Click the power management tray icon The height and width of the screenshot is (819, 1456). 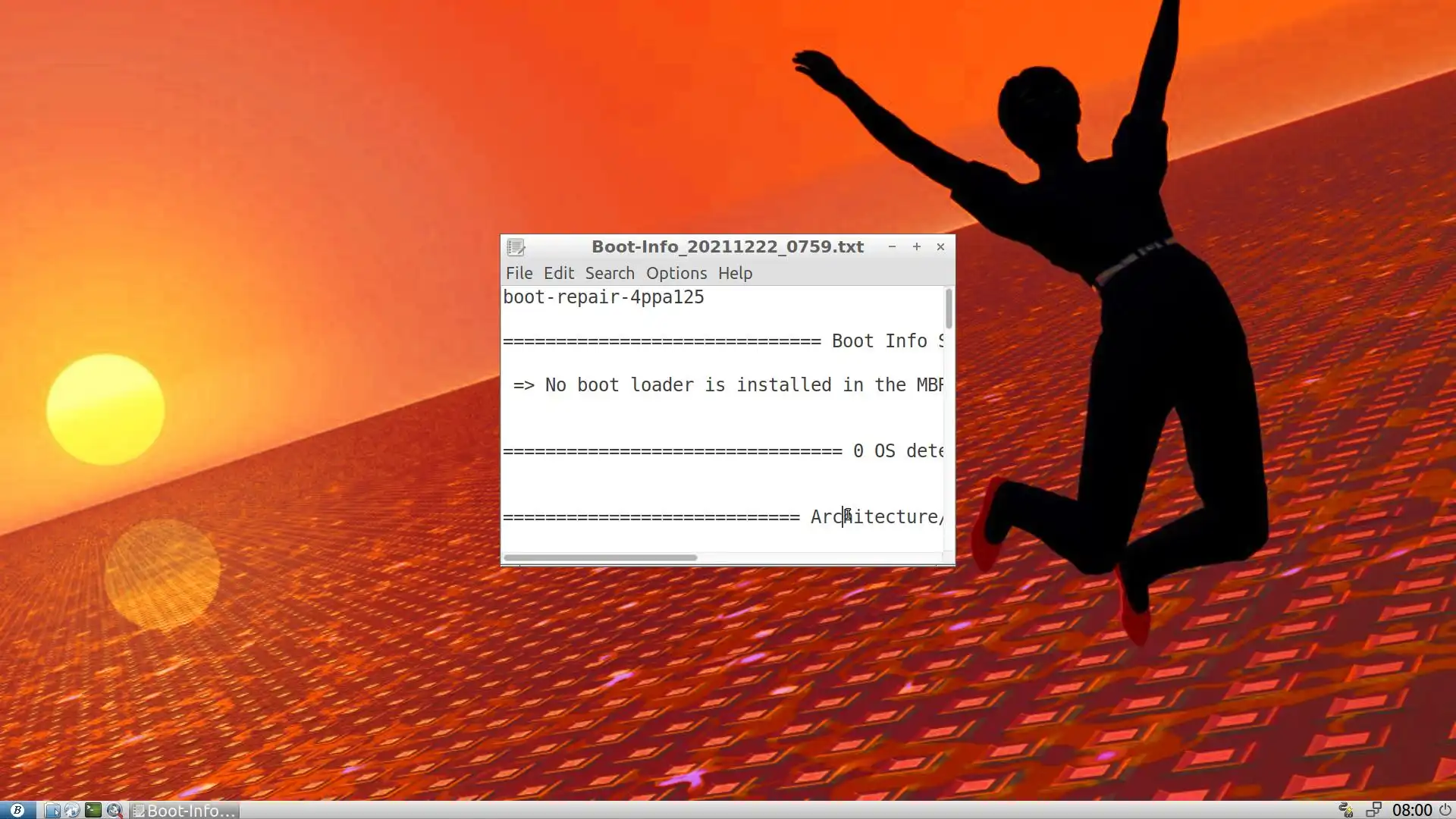tap(1346, 810)
